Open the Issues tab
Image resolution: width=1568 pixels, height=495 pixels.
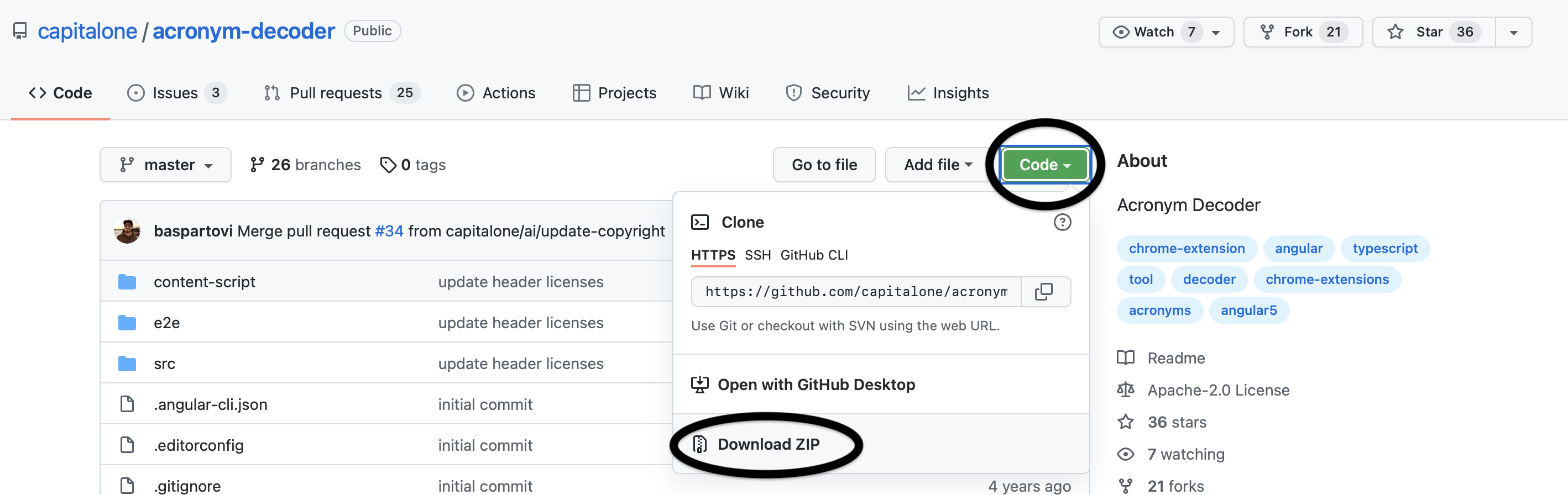176,93
